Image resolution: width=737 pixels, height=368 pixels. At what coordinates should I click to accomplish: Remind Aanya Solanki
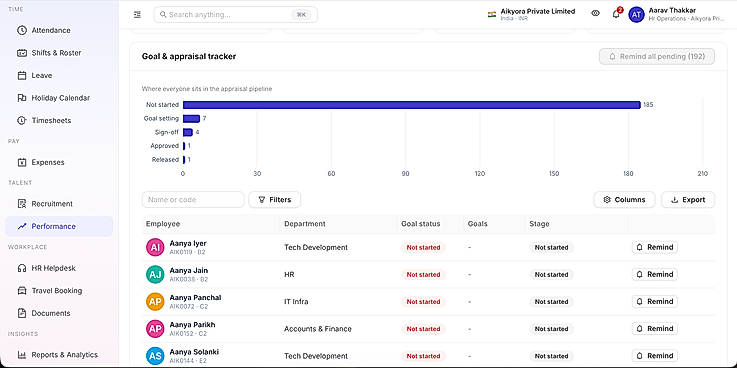tap(654, 356)
